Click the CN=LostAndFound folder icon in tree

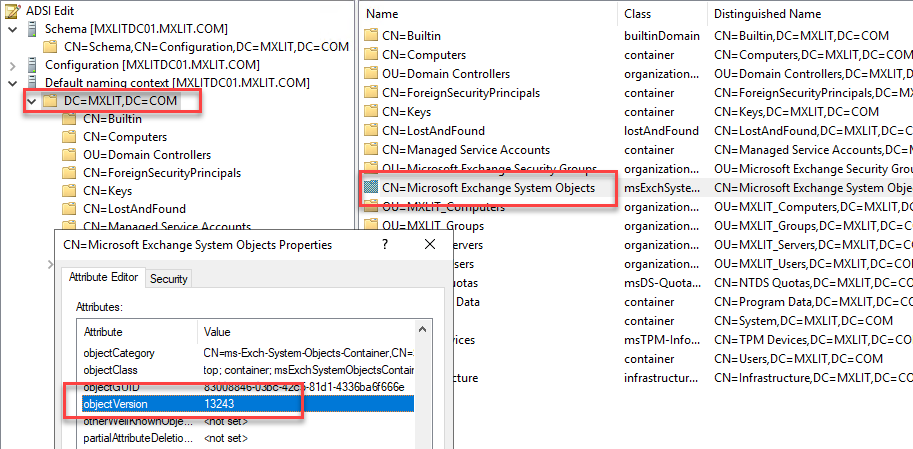[x=69, y=209]
